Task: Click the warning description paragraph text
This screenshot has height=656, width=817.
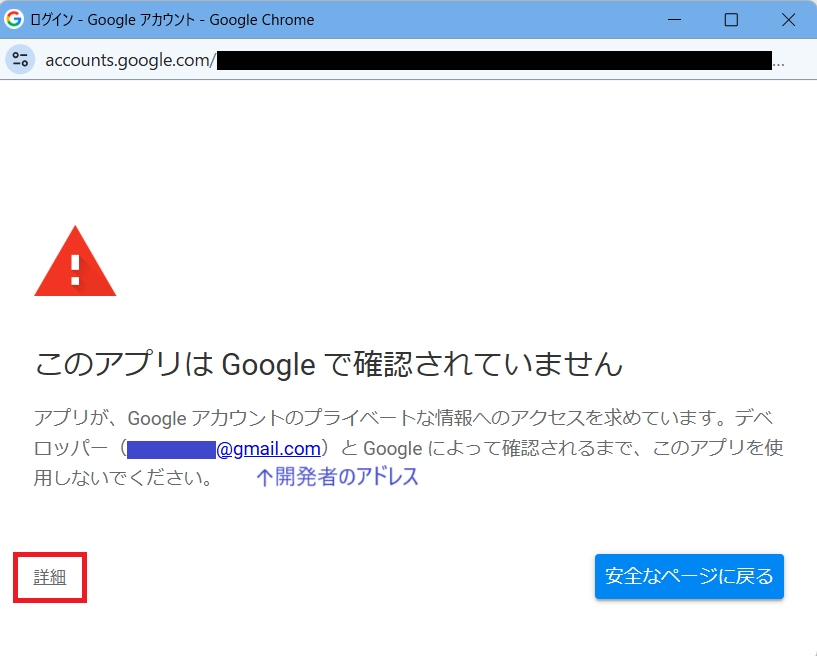Action: click(400, 418)
